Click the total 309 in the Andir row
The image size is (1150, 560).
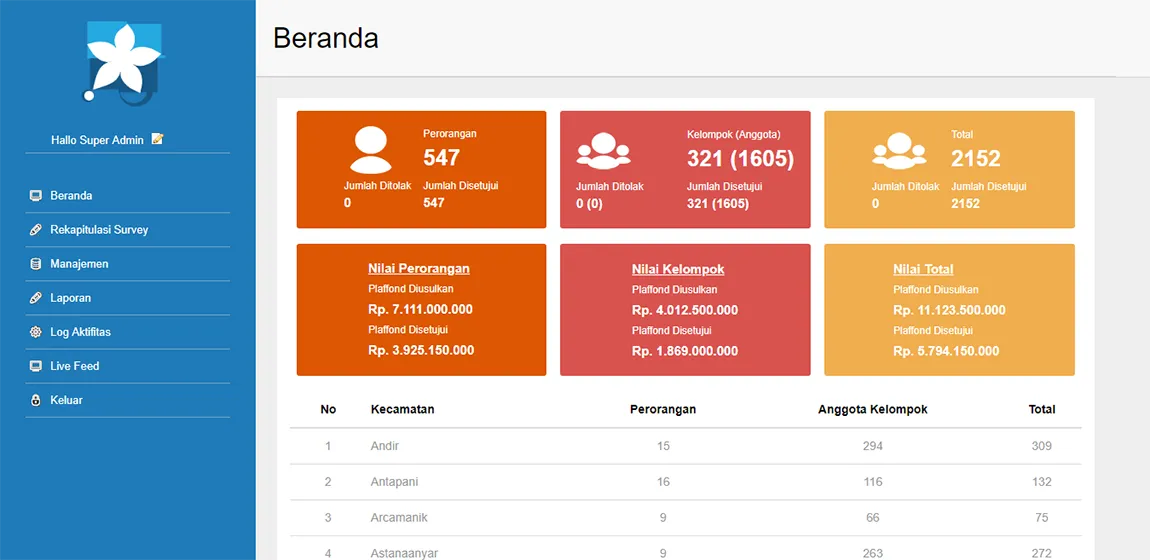pos(1042,446)
